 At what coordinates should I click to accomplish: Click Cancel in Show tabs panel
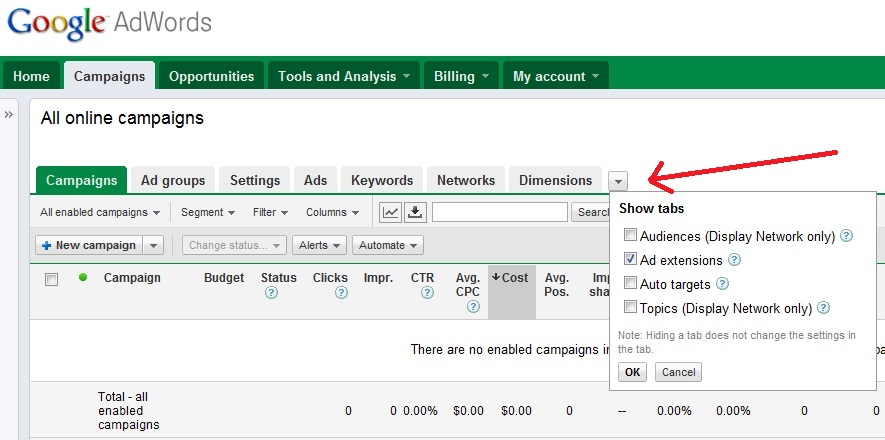tap(678, 372)
